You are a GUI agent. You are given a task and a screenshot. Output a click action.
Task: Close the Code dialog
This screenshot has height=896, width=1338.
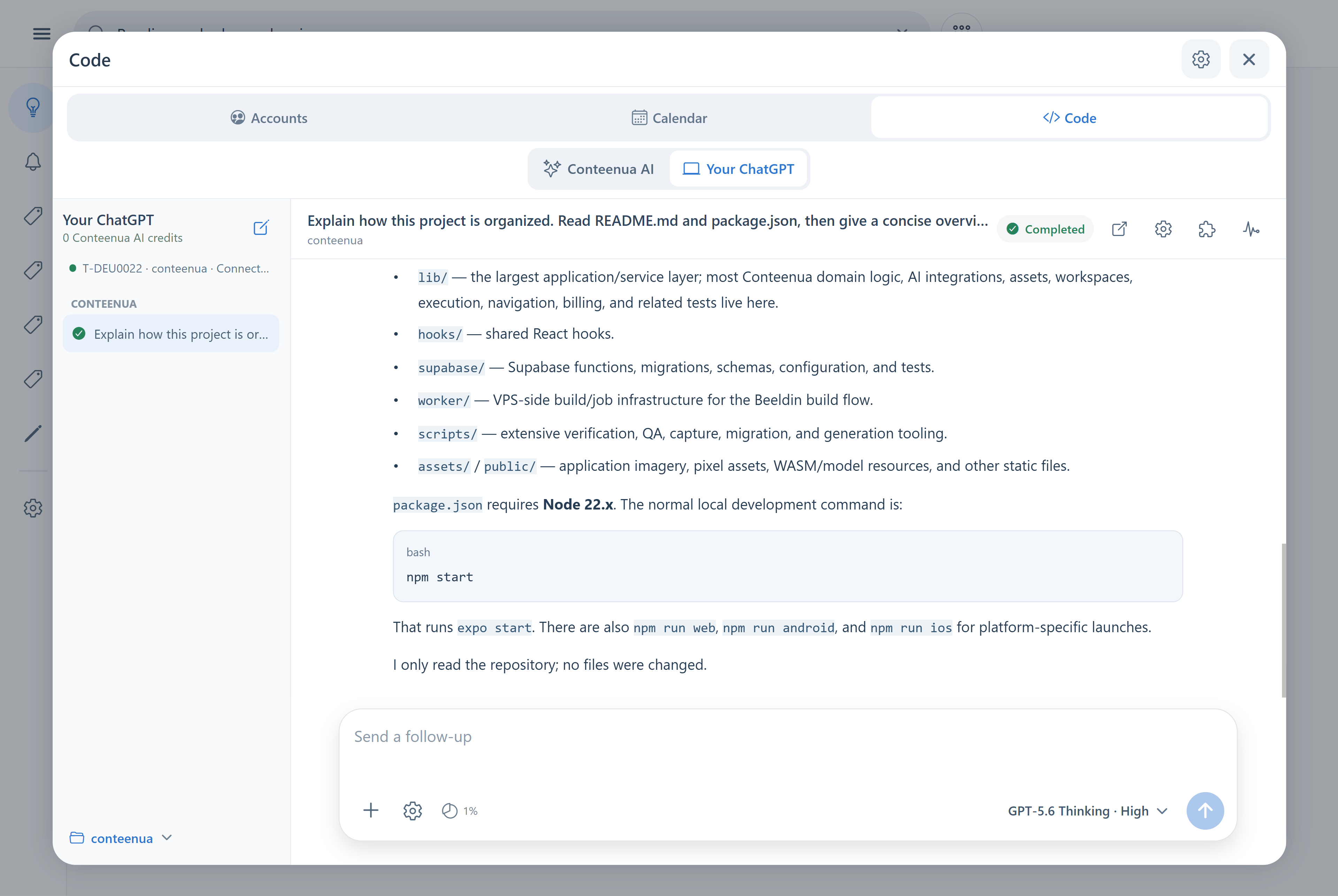(1249, 60)
